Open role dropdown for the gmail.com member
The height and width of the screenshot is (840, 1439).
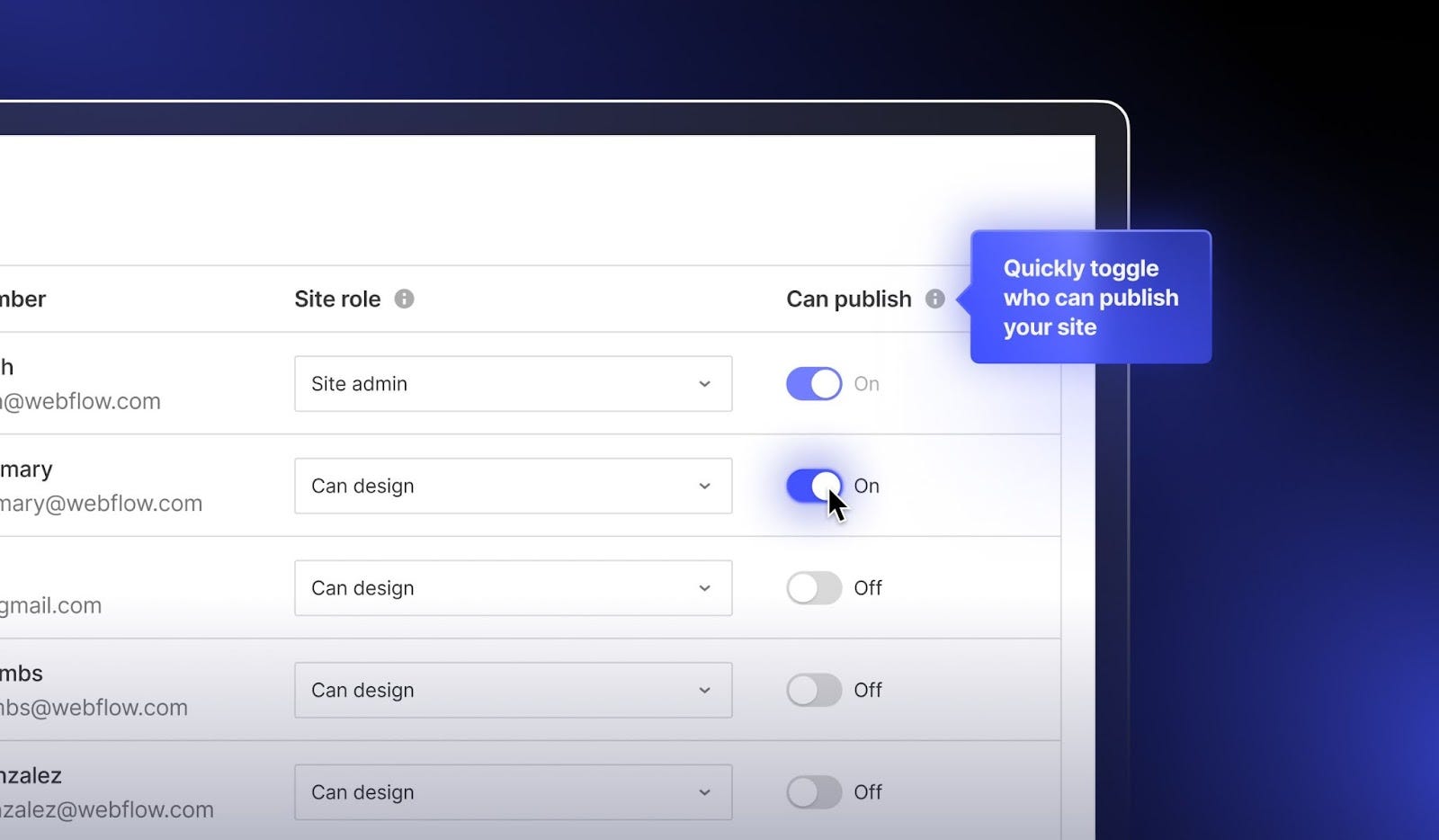514,588
